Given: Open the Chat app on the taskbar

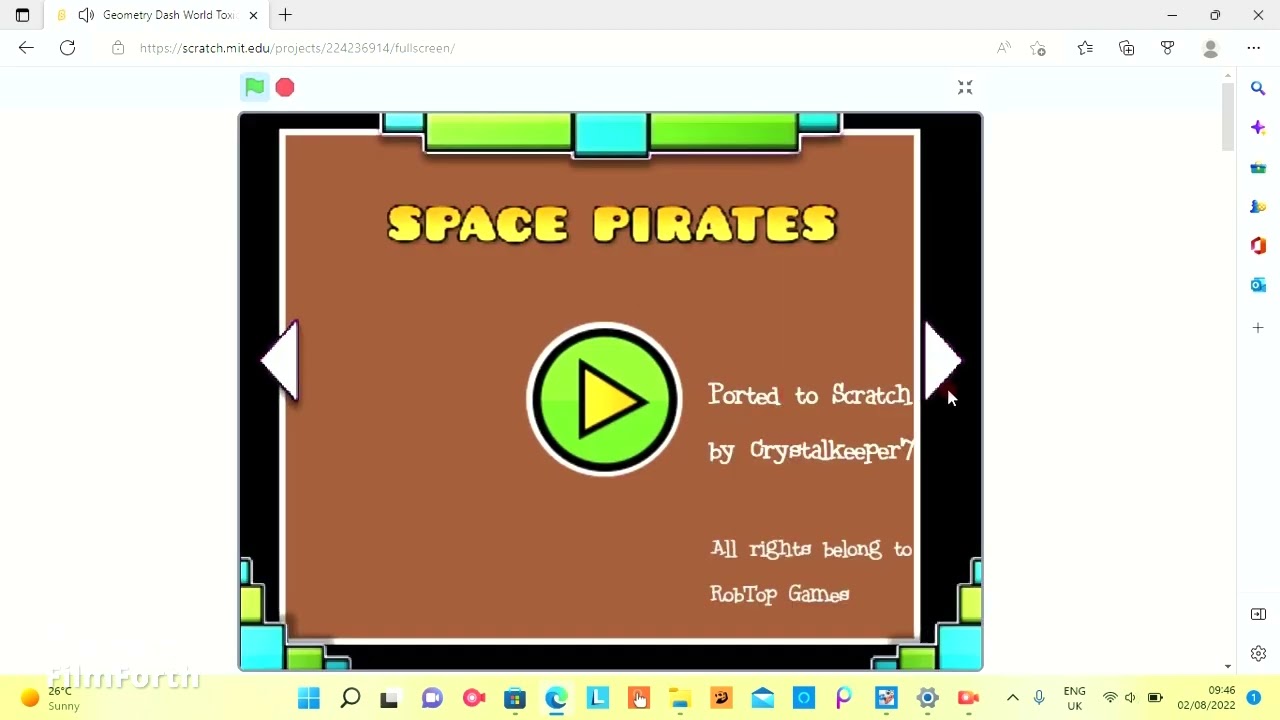Looking at the screenshot, I should pos(432,698).
